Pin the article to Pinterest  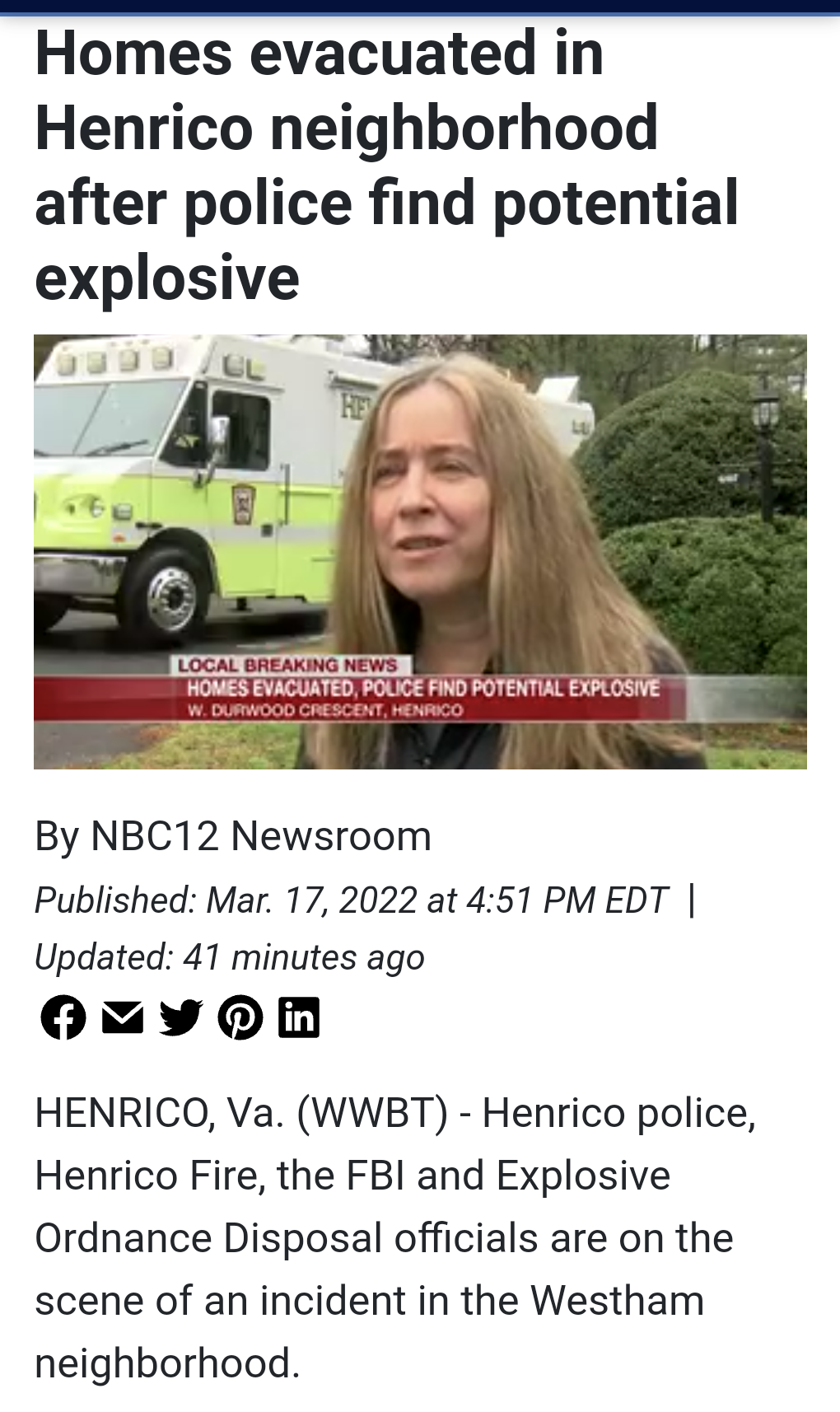tap(240, 1017)
